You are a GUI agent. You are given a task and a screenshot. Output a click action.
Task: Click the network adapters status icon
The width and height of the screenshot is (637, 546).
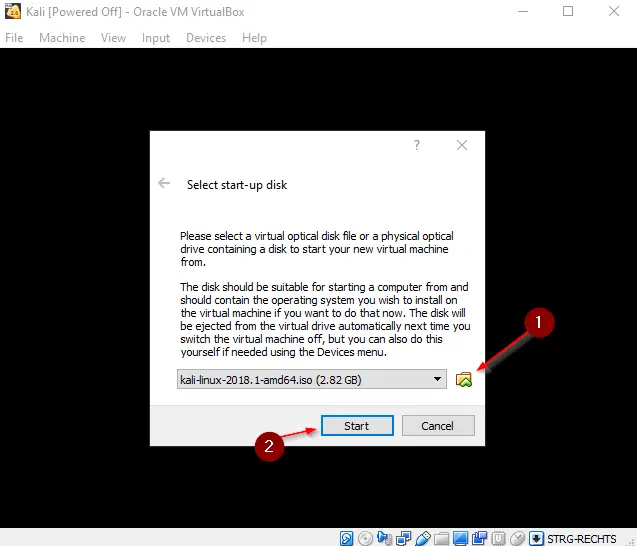[403, 538]
